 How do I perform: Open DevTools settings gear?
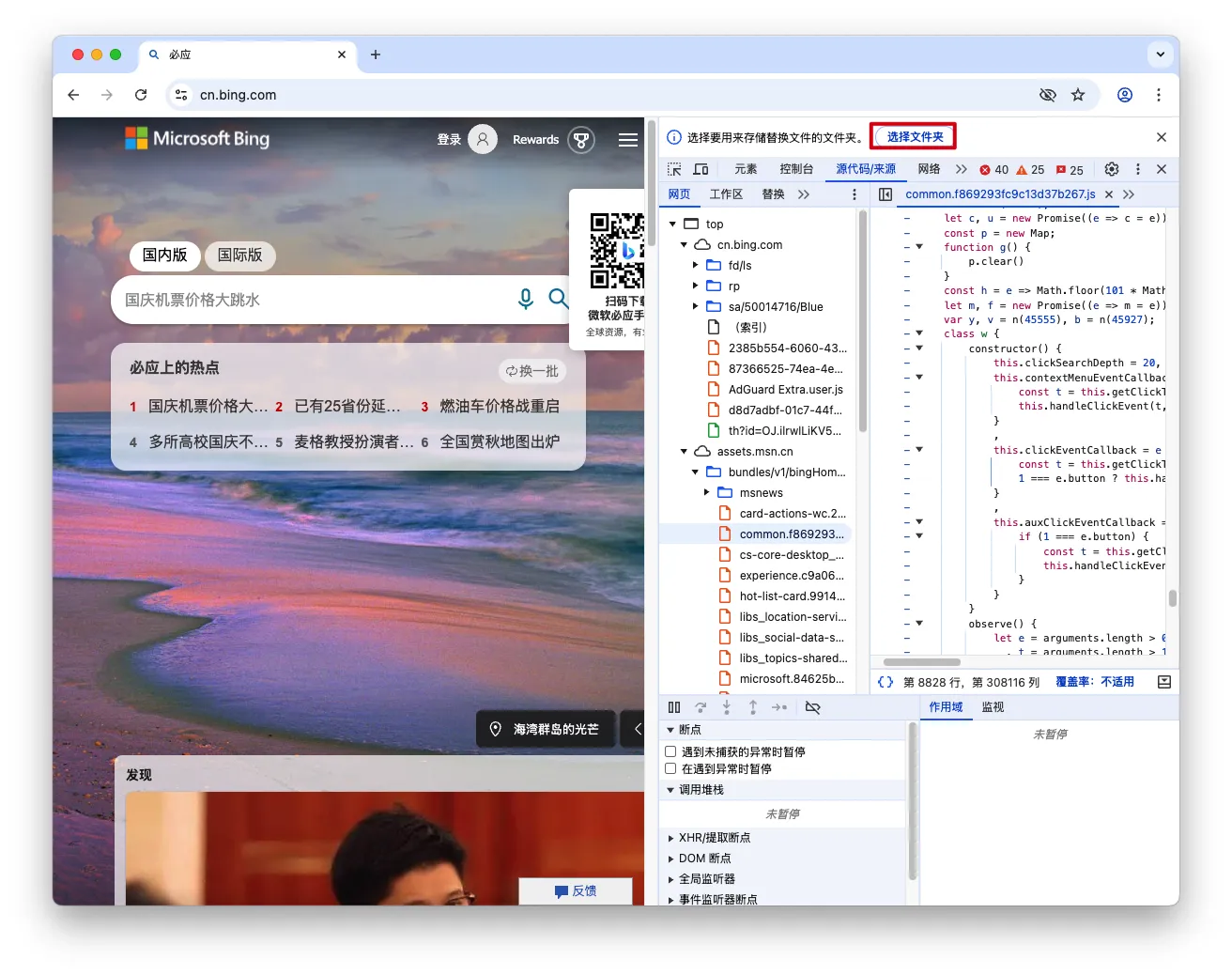coord(1112,169)
